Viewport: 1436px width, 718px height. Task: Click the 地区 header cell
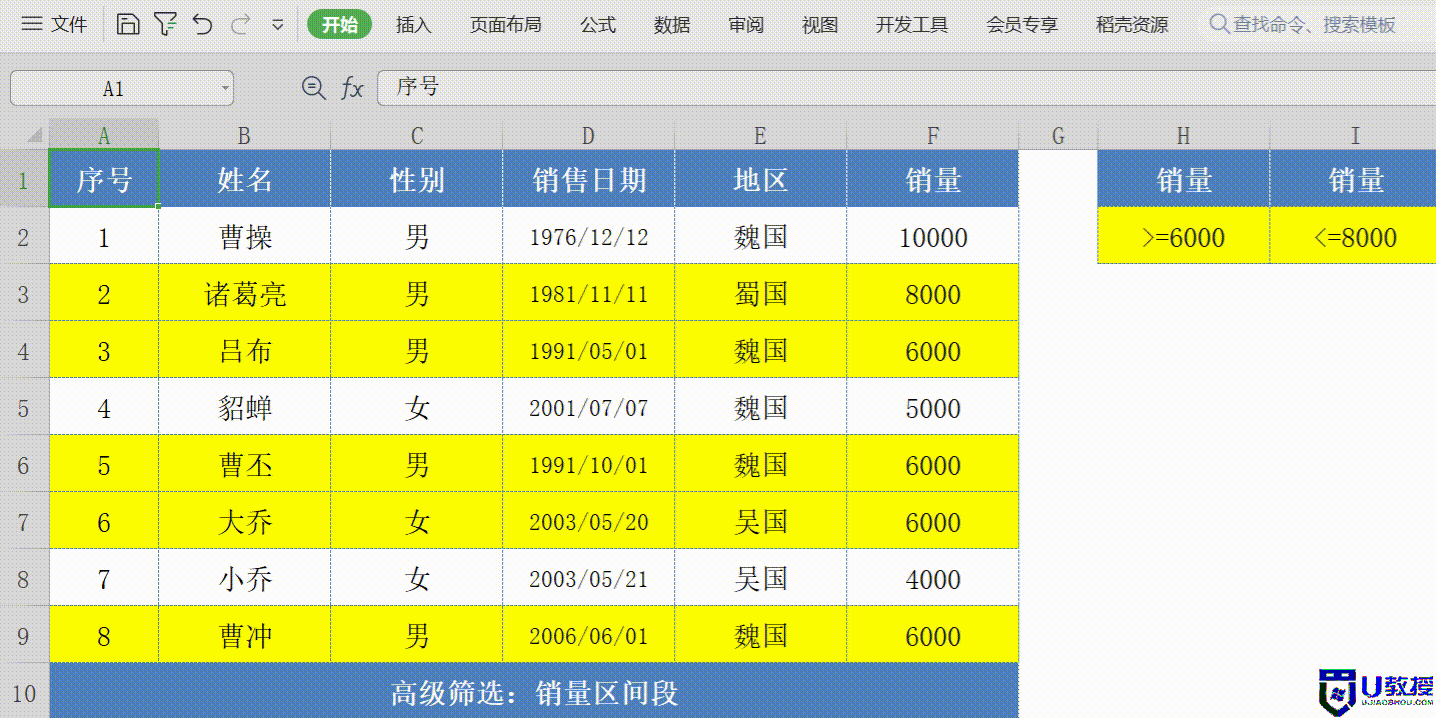coord(761,179)
